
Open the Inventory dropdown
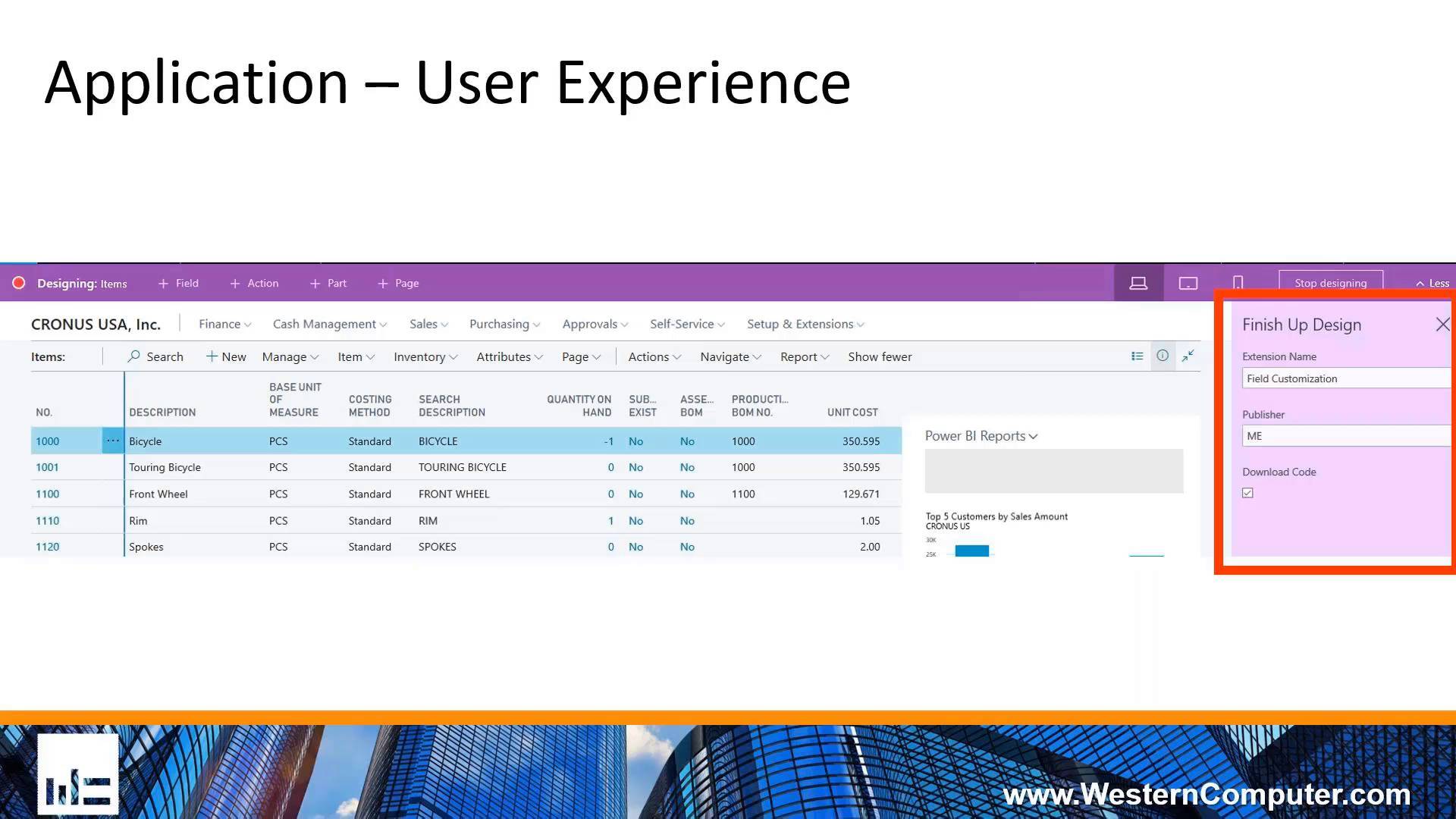(424, 356)
